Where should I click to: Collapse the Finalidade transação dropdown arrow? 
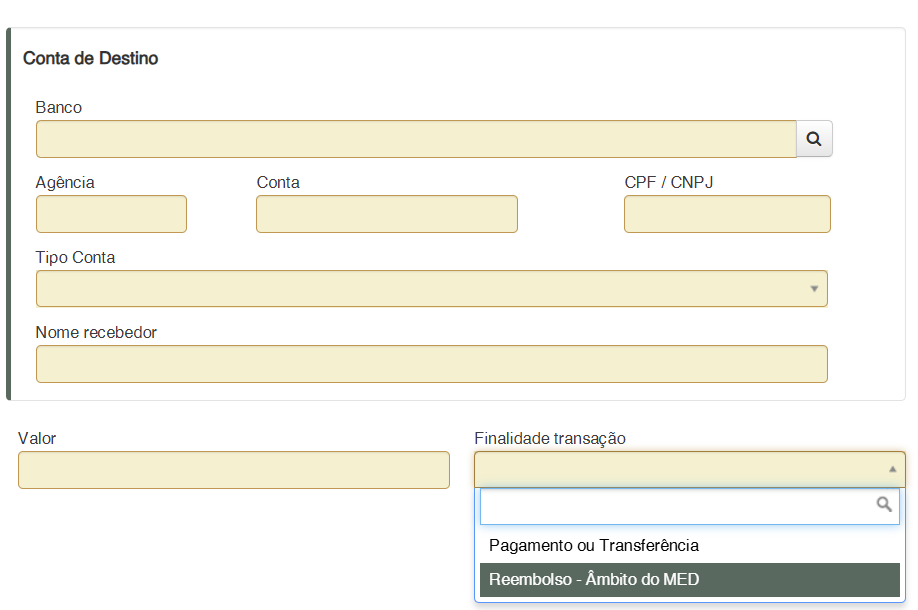(x=892, y=468)
